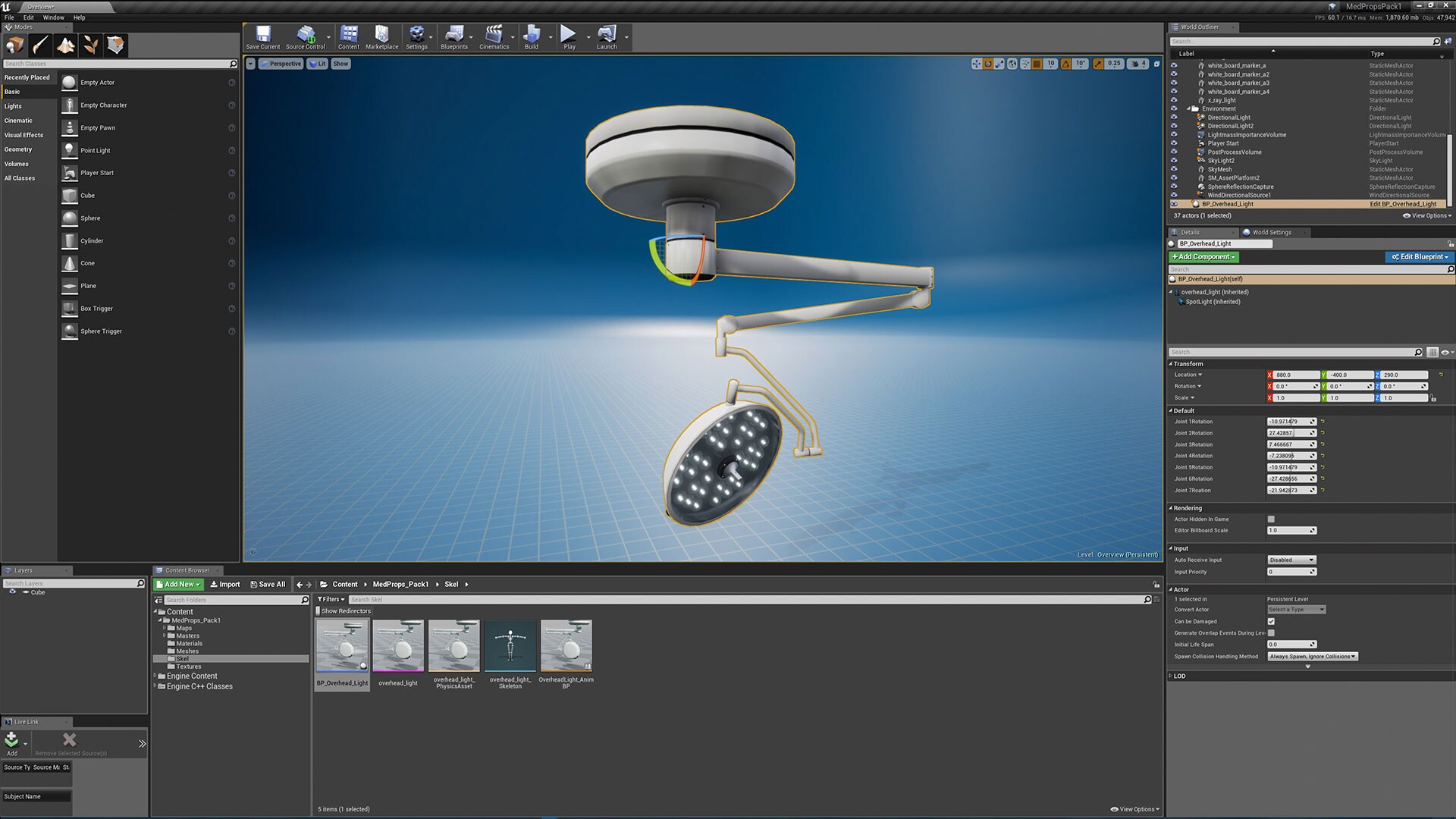Enable the Actor Hidden In Game checkbox
This screenshot has width=1456, height=819.
click(1271, 519)
